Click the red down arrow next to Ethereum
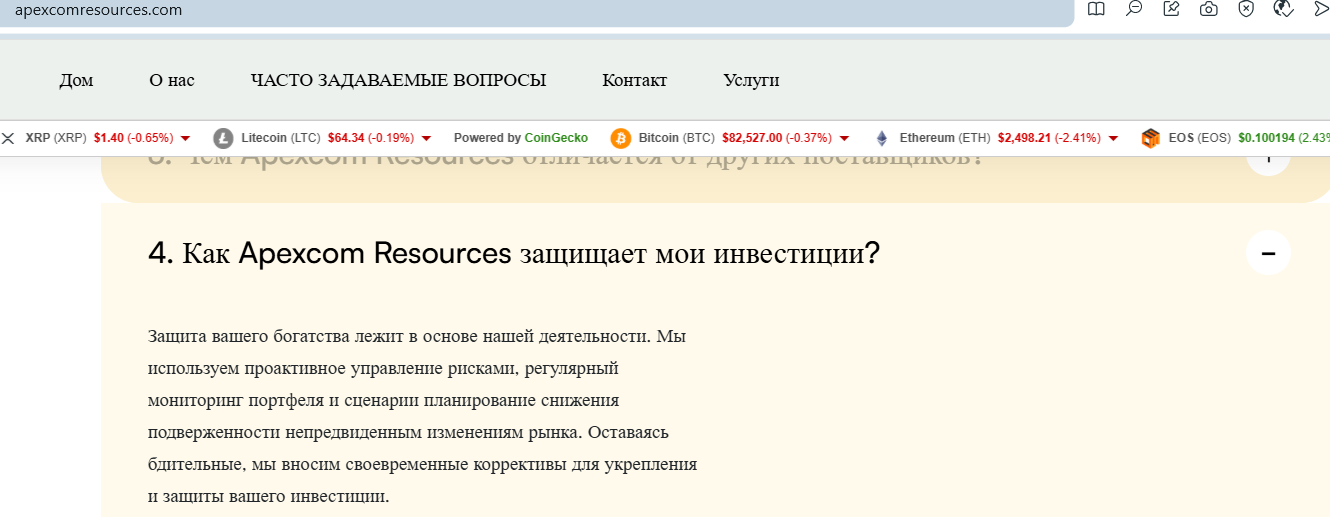Screen dimensions: 1330x517 1113,138
